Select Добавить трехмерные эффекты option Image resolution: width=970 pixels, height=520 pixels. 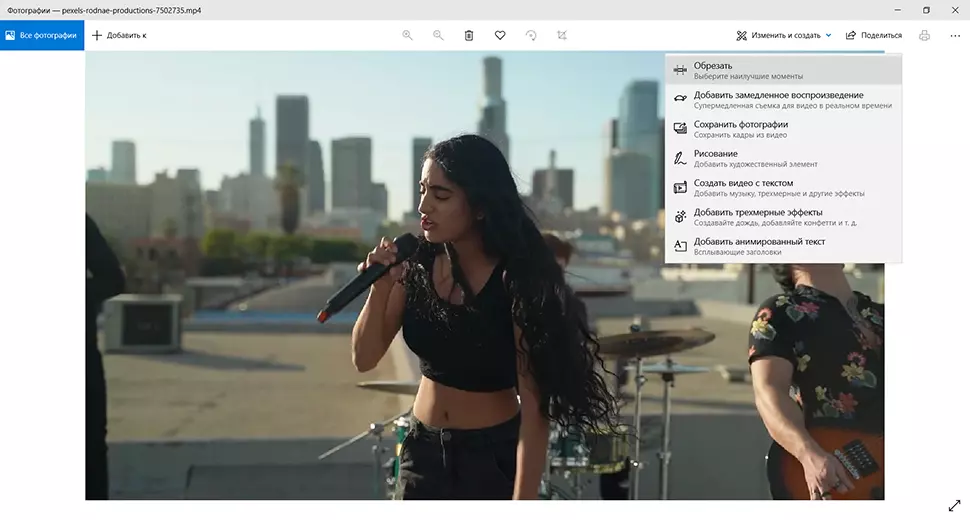point(783,217)
